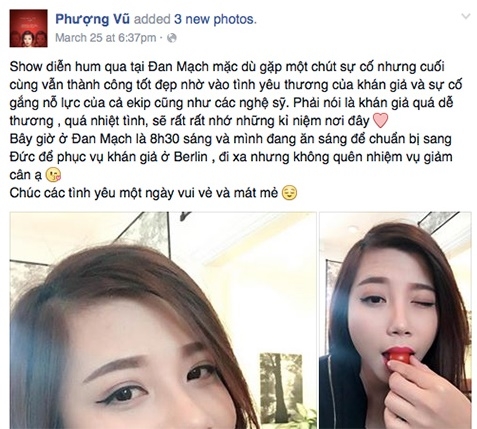Click the word 'Đức' starting sixth line
The height and width of the screenshot is (429, 477).
coord(20,157)
